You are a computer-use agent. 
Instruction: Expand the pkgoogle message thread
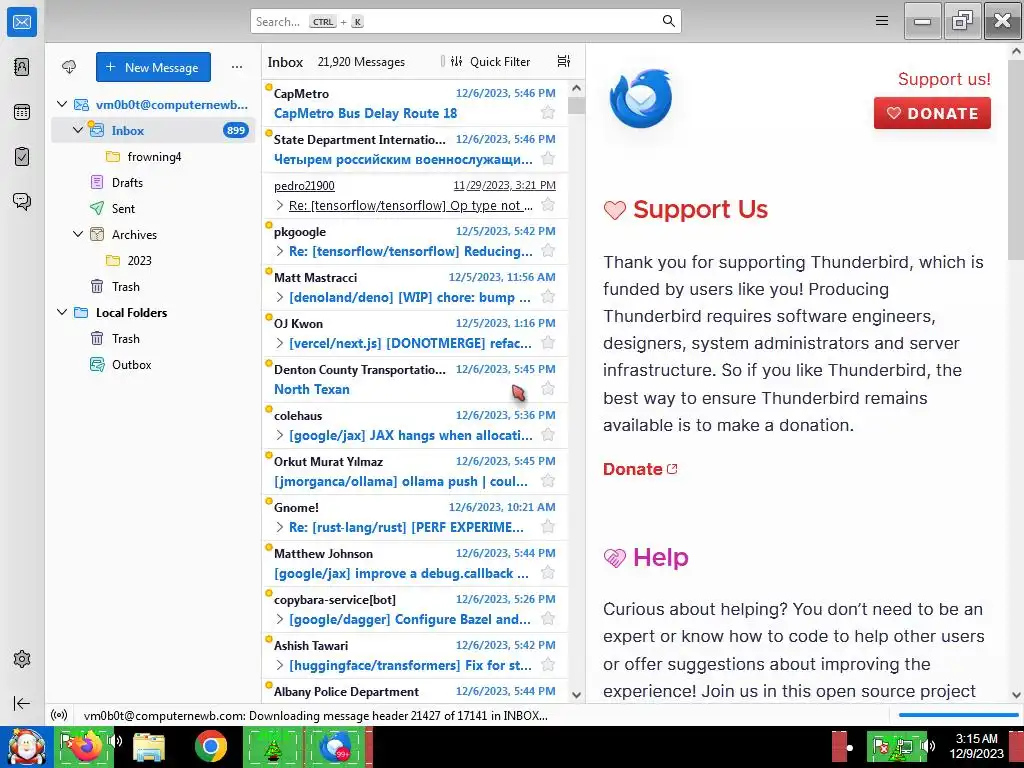[x=280, y=251]
